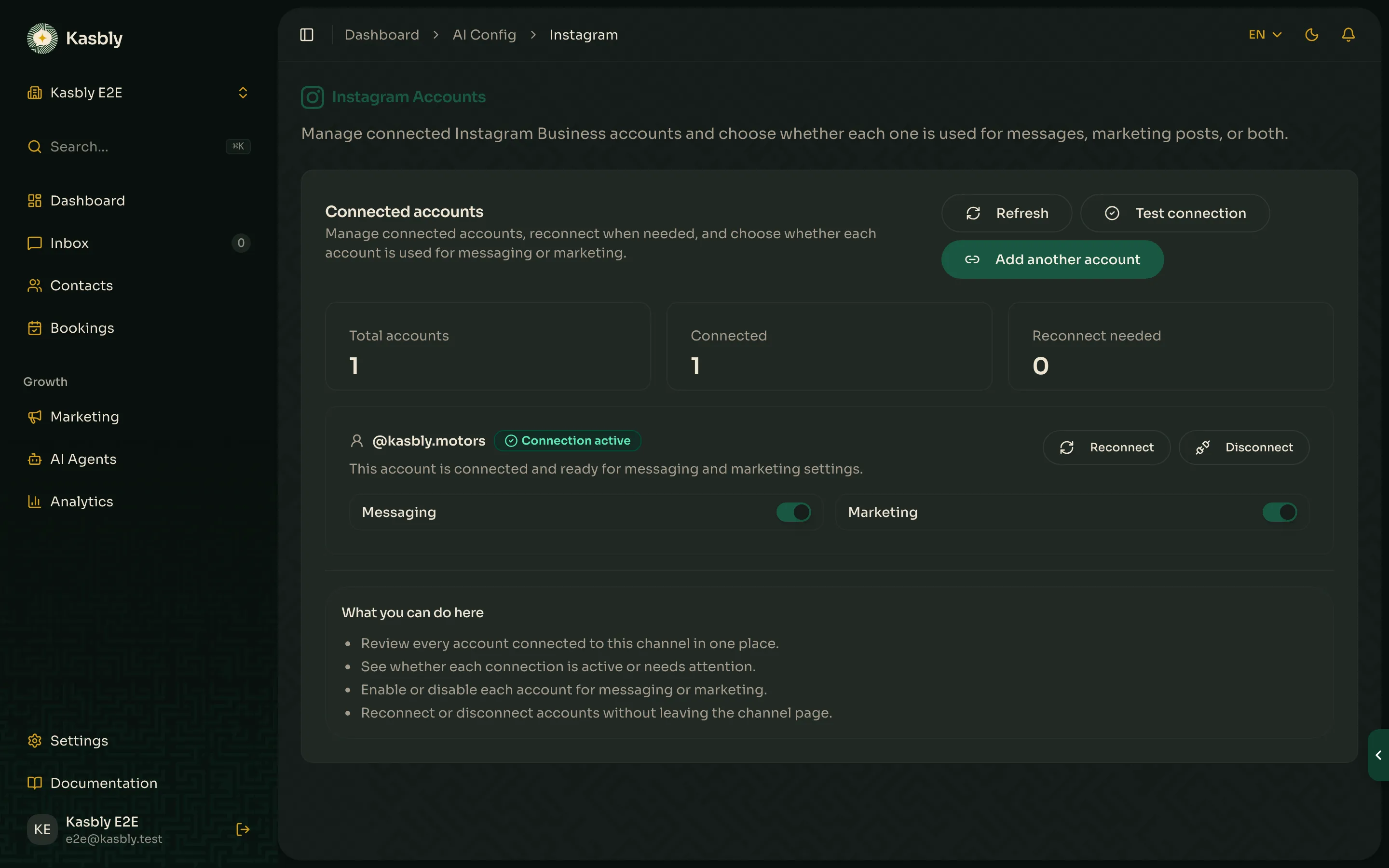Click the What you can do here heading
Viewport: 1389px width, 868px height.
coord(413,612)
